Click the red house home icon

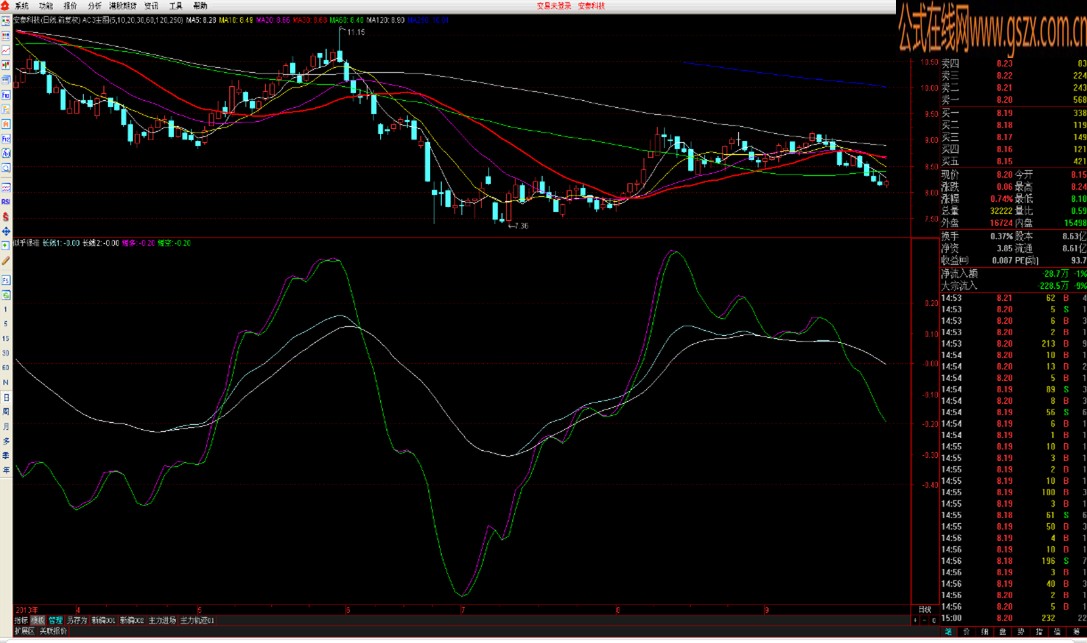pos(6,5)
